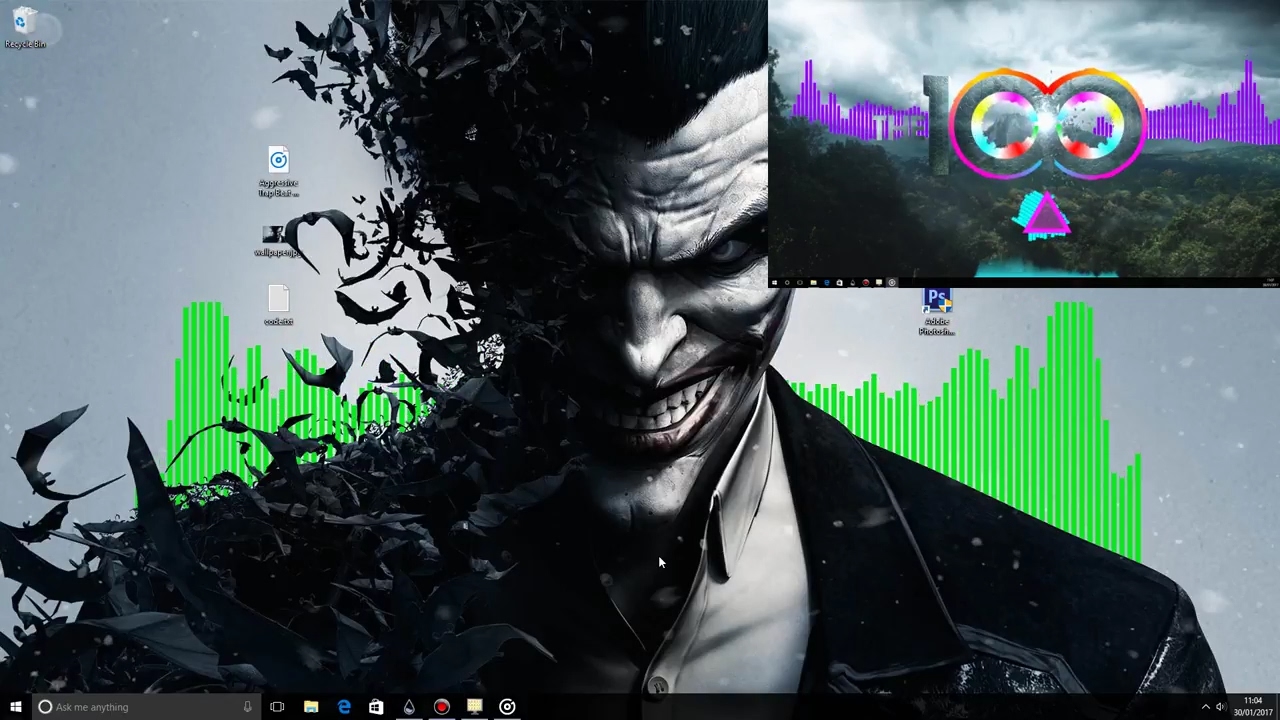Open the Windows Start menu
Viewport: 1280px width, 720px height.
click(x=16, y=707)
